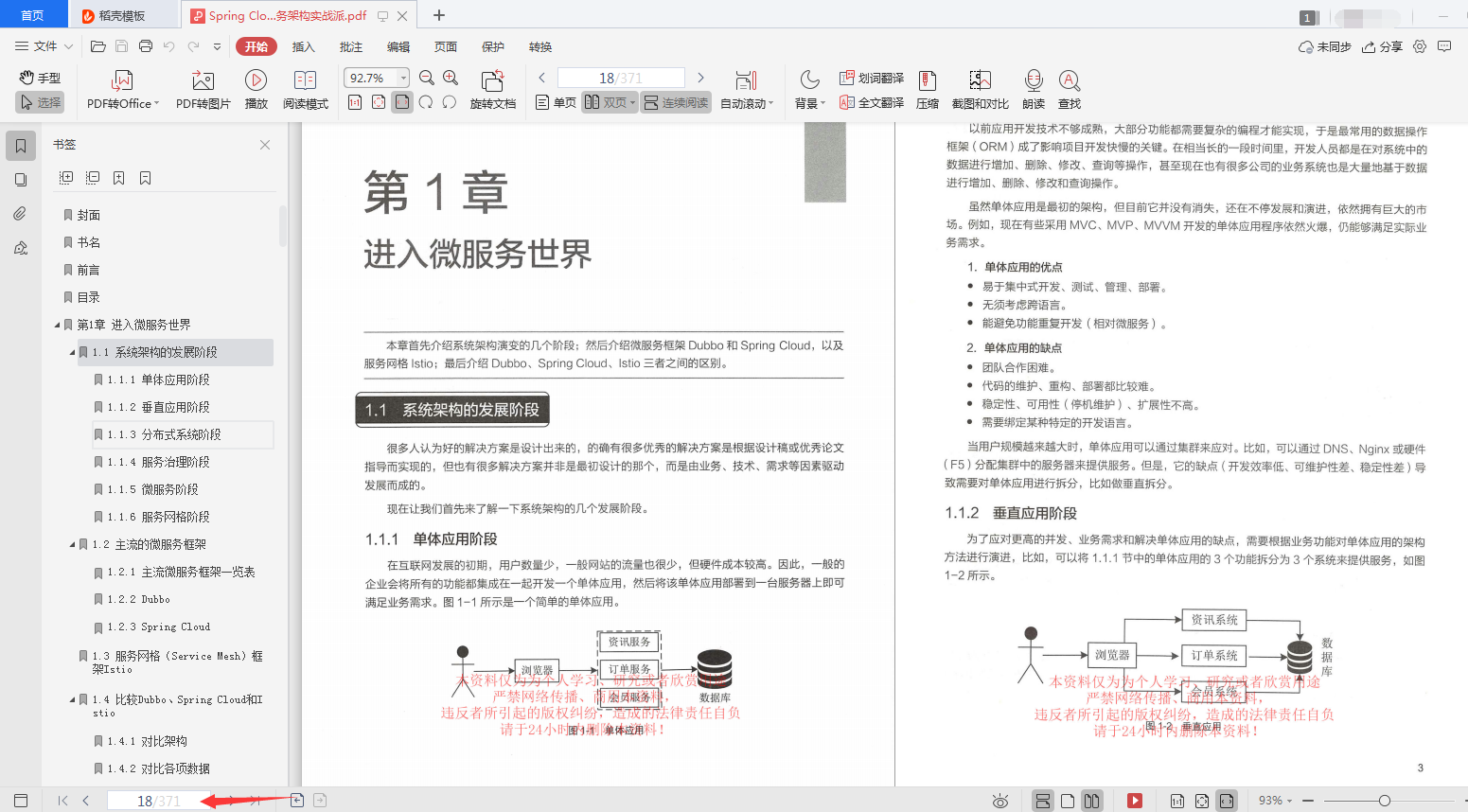Select the 开始 ribbon tab

[256, 46]
